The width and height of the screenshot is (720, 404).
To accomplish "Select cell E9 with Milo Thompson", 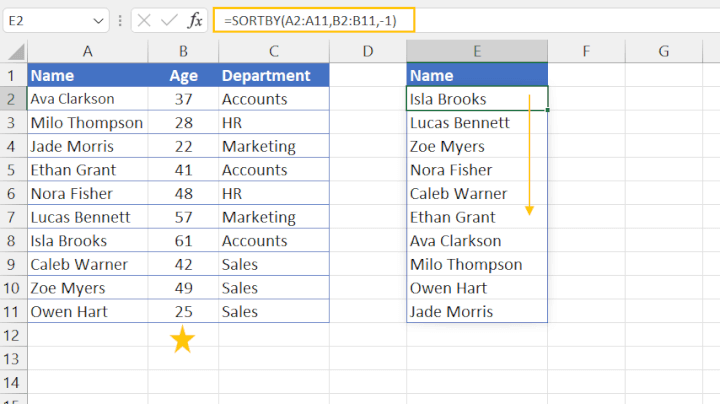I will pyautogui.click(x=477, y=264).
